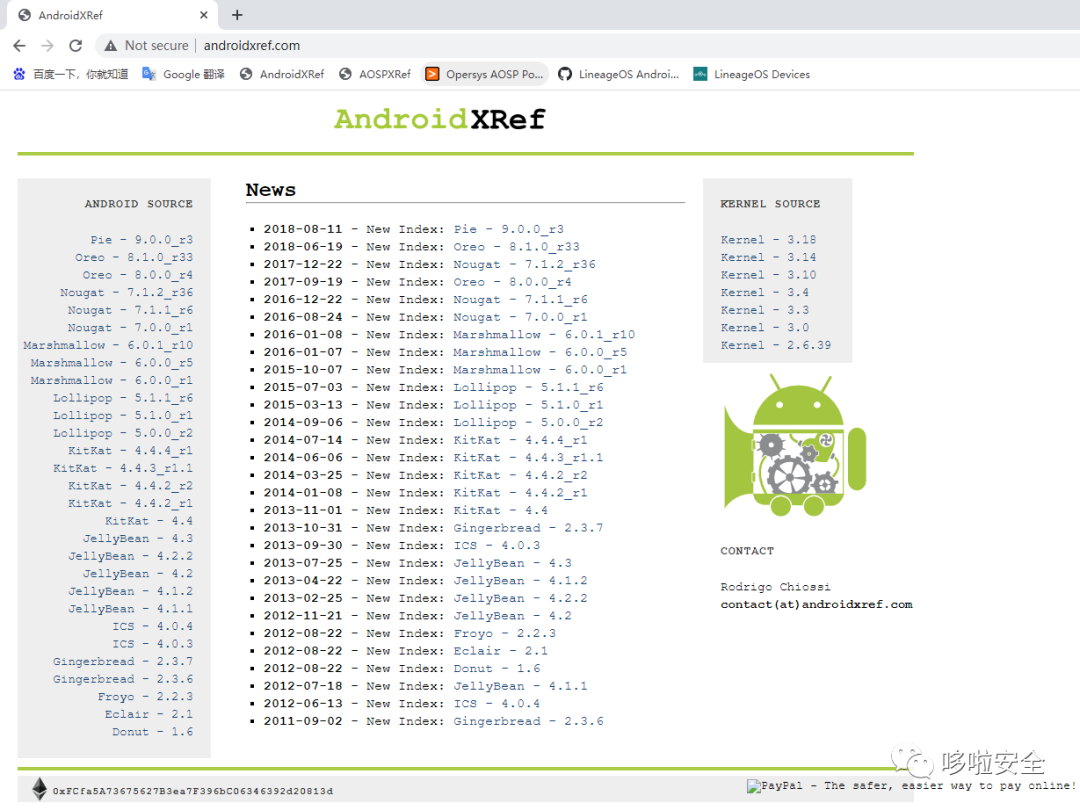Viewport: 1080px width, 810px height.
Task: Open Kernel 3.3 source
Action: point(765,310)
